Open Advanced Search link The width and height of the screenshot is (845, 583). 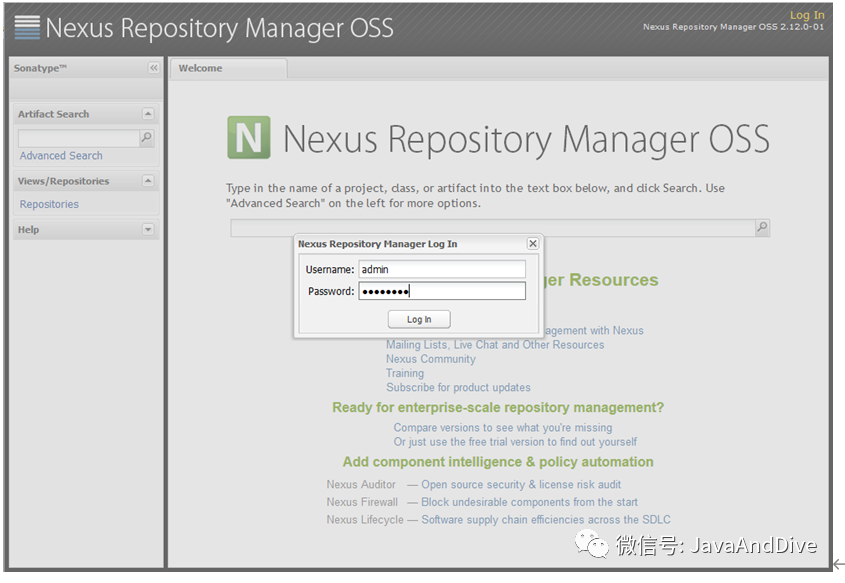tap(61, 156)
